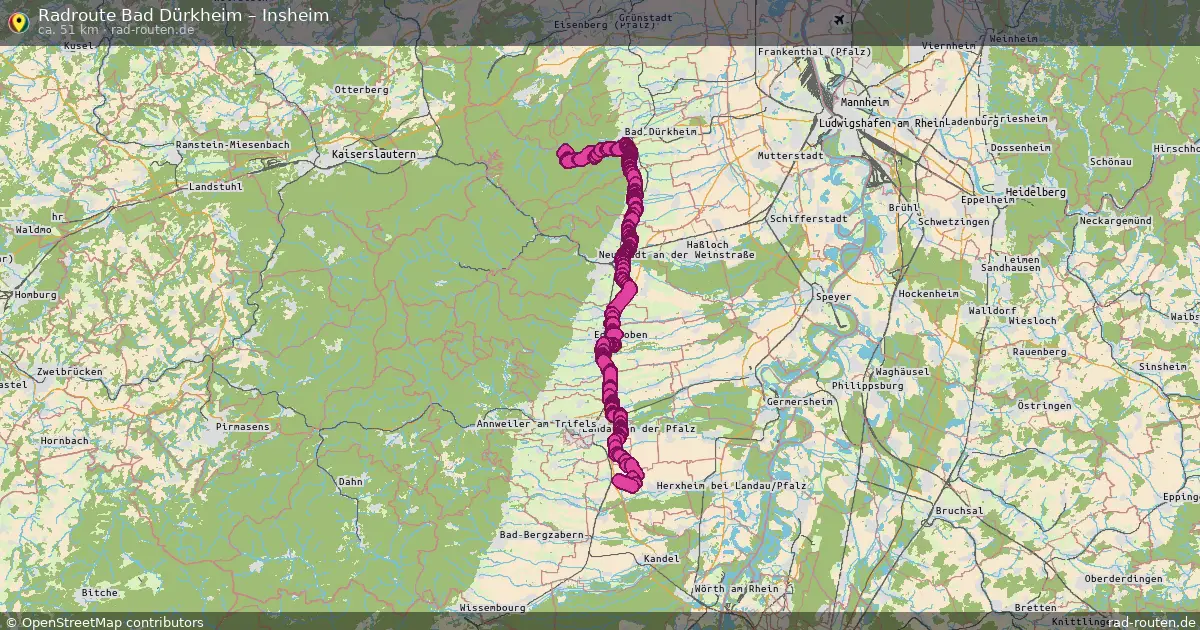Viewport: 1200px width, 630px height.
Task: Click the Hockenheim town label
Action: tap(927, 294)
